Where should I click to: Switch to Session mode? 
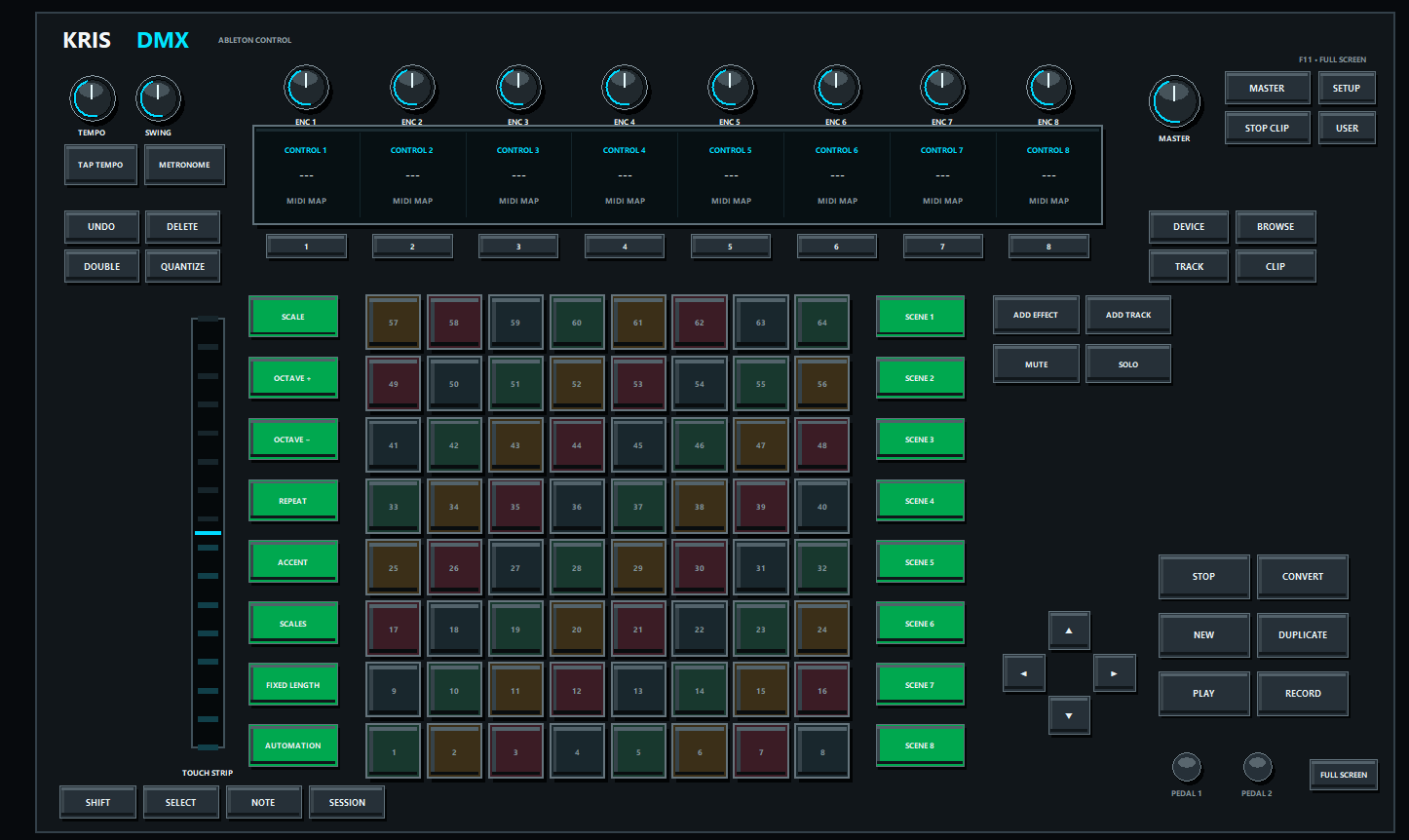[x=347, y=802]
